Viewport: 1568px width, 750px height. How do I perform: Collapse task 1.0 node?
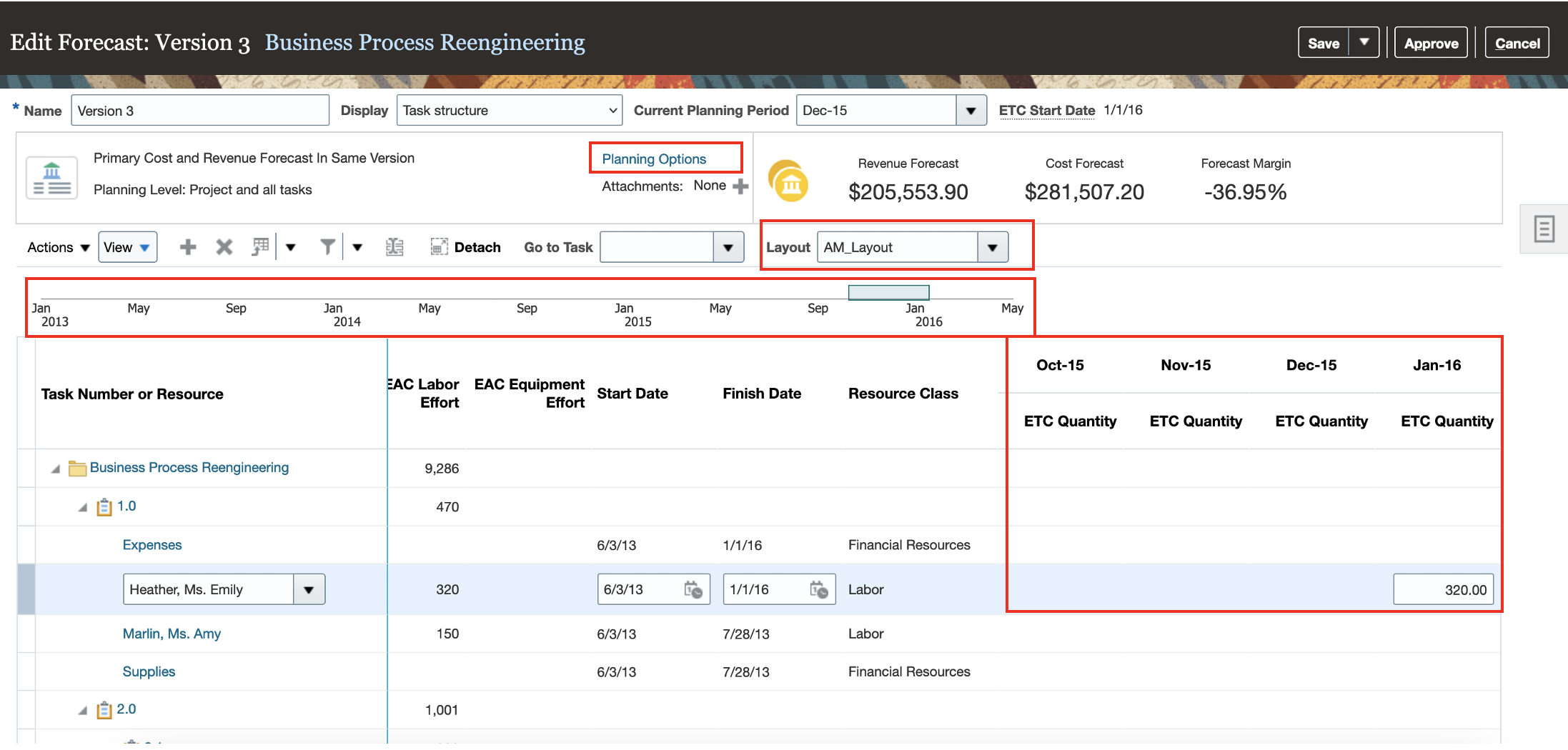(x=83, y=508)
